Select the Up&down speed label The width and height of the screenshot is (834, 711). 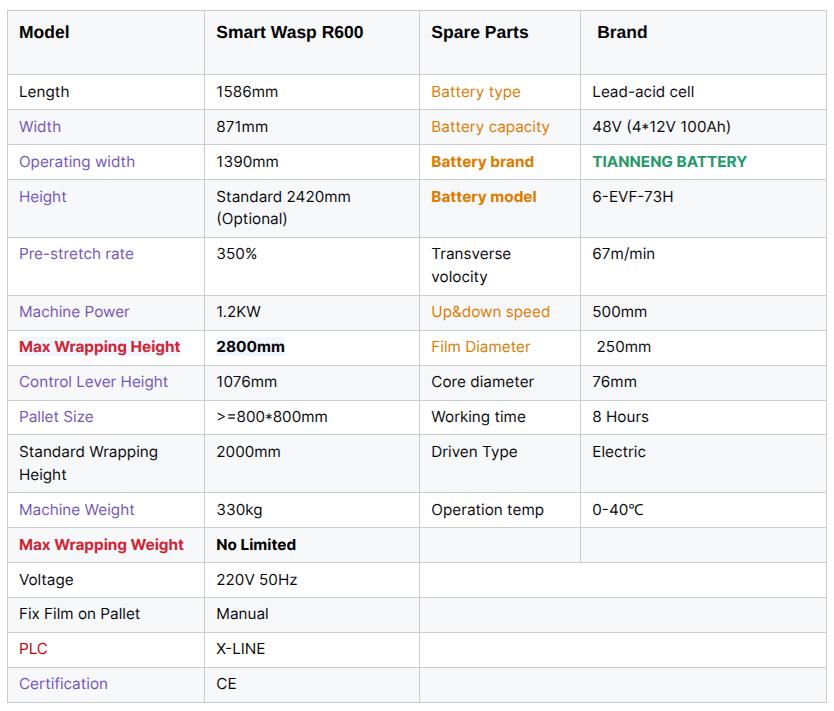click(490, 312)
